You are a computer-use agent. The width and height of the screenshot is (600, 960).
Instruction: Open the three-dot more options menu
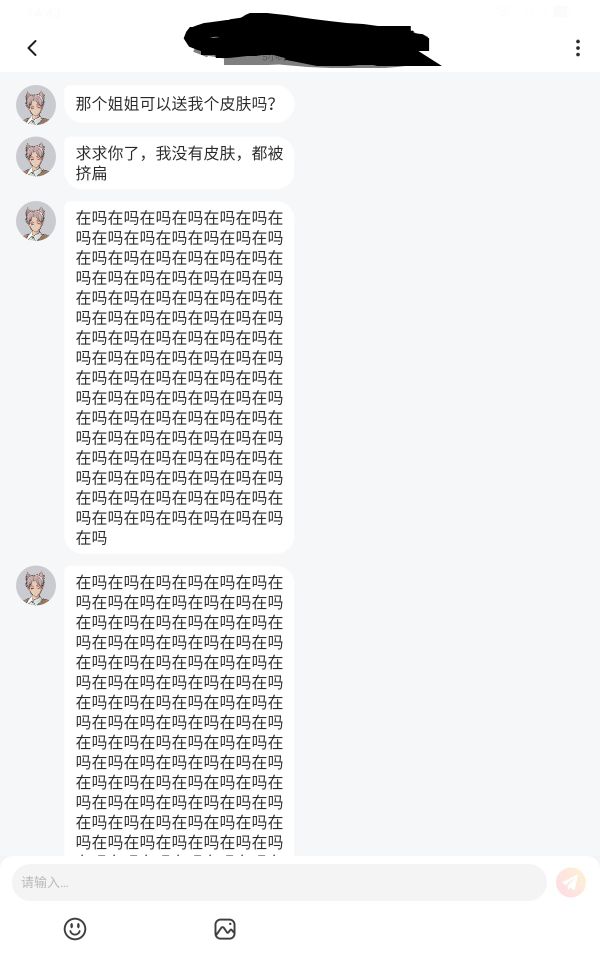(577, 48)
